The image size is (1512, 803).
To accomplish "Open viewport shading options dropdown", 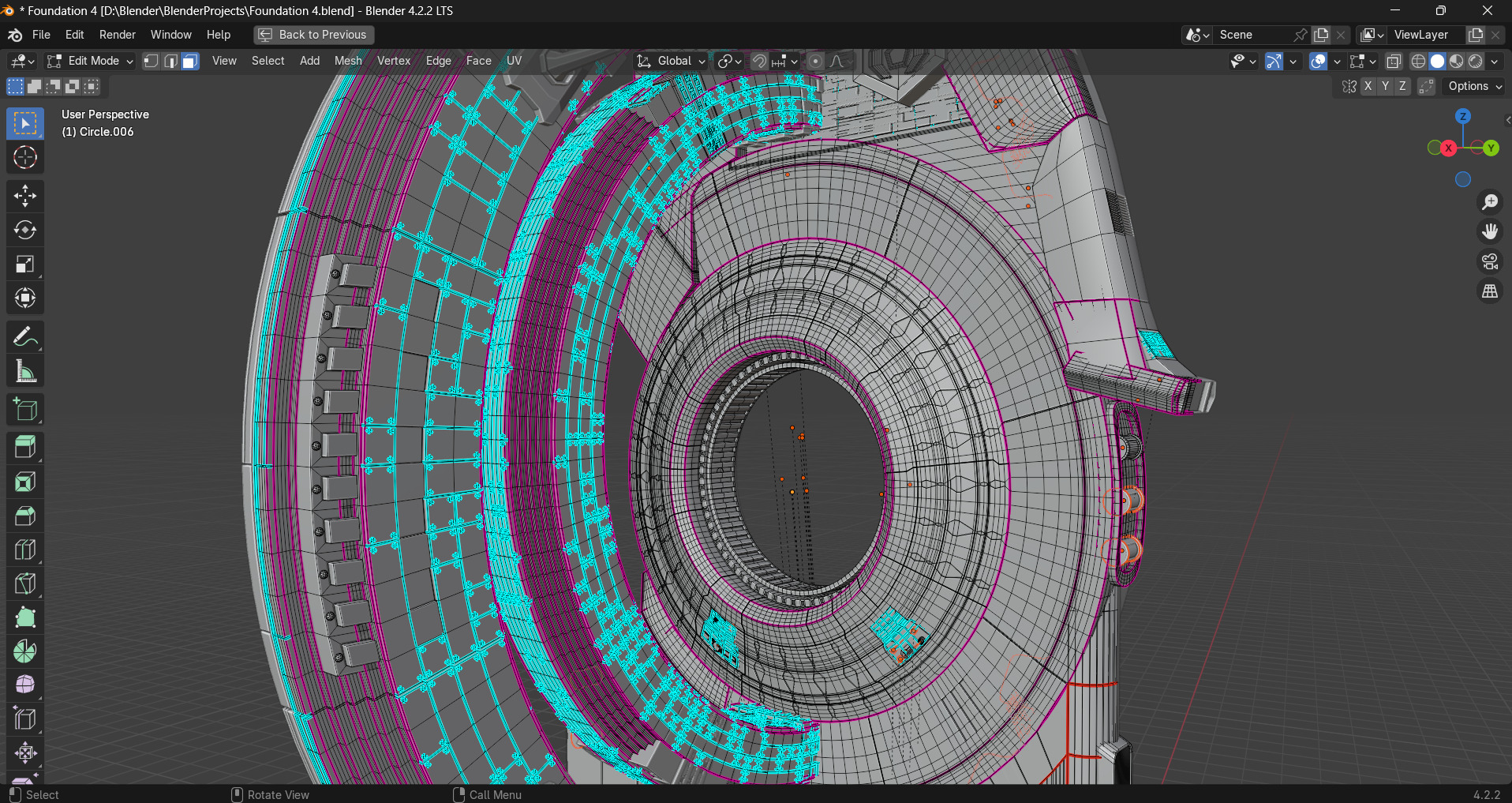I will pyautogui.click(x=1495, y=61).
